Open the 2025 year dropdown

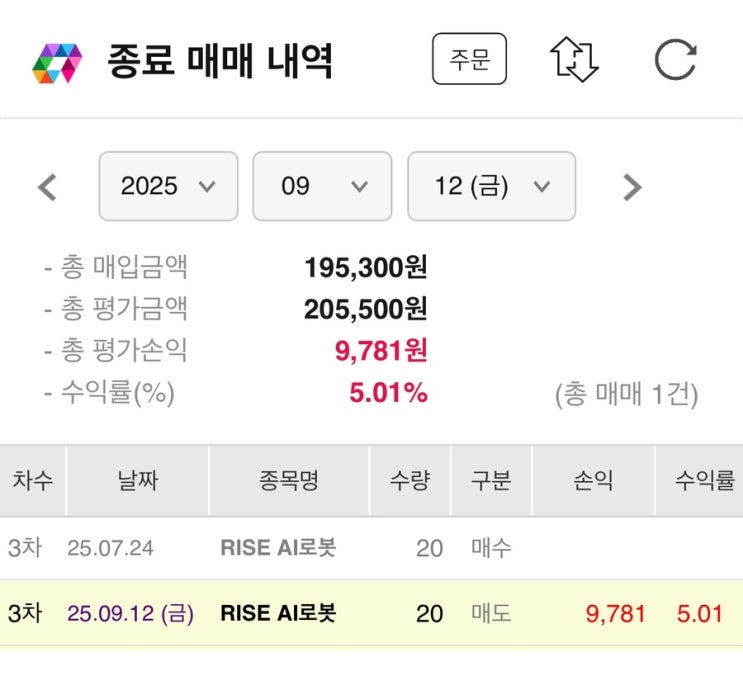[168, 186]
